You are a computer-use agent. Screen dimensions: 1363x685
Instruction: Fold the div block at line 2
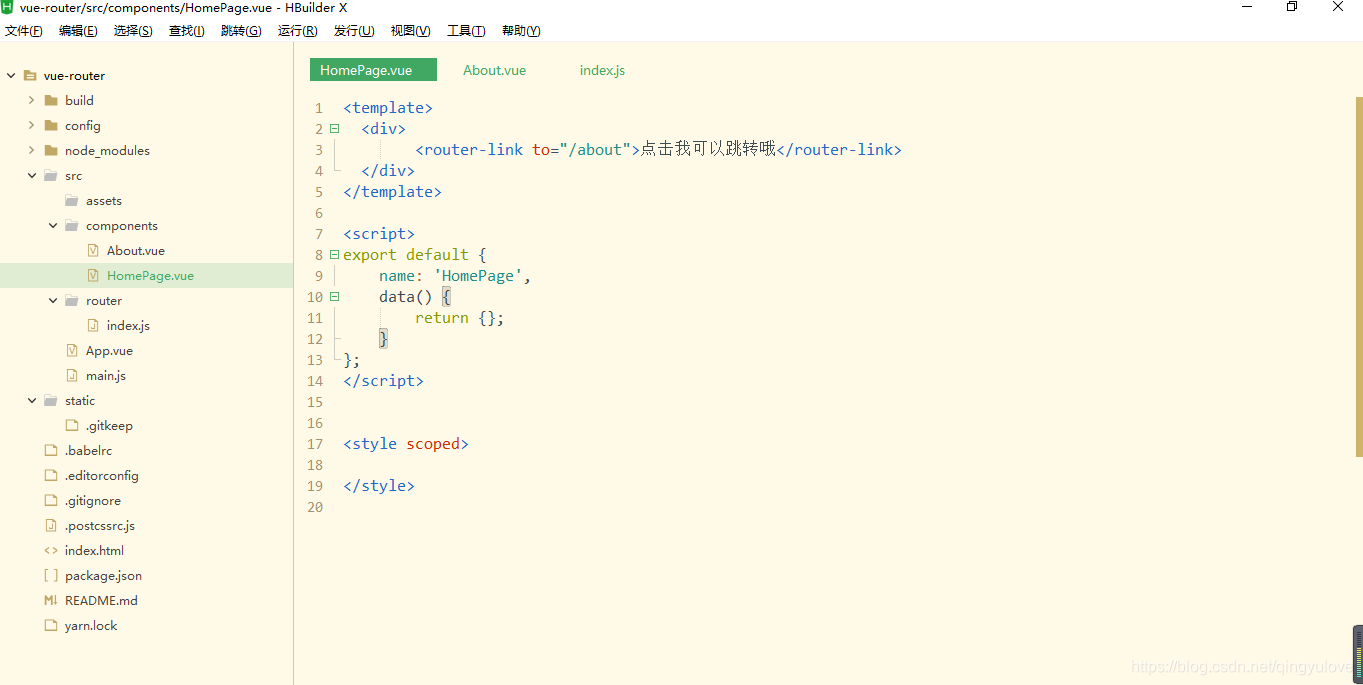tap(334, 128)
